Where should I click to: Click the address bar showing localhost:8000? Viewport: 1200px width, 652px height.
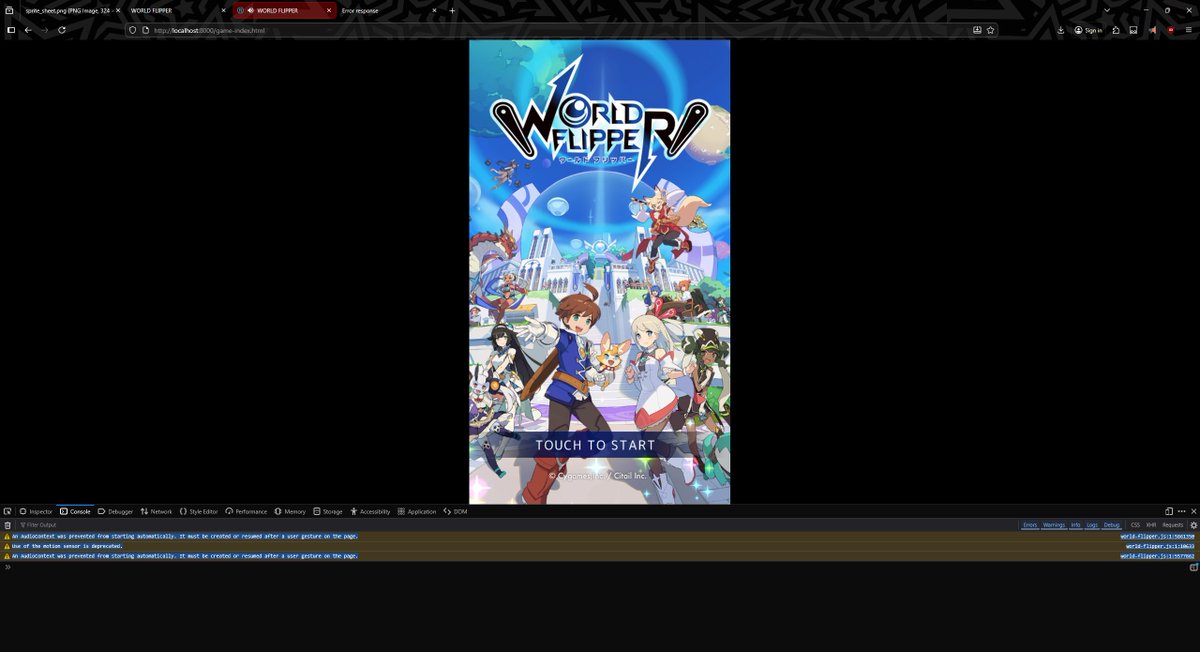click(x=560, y=30)
